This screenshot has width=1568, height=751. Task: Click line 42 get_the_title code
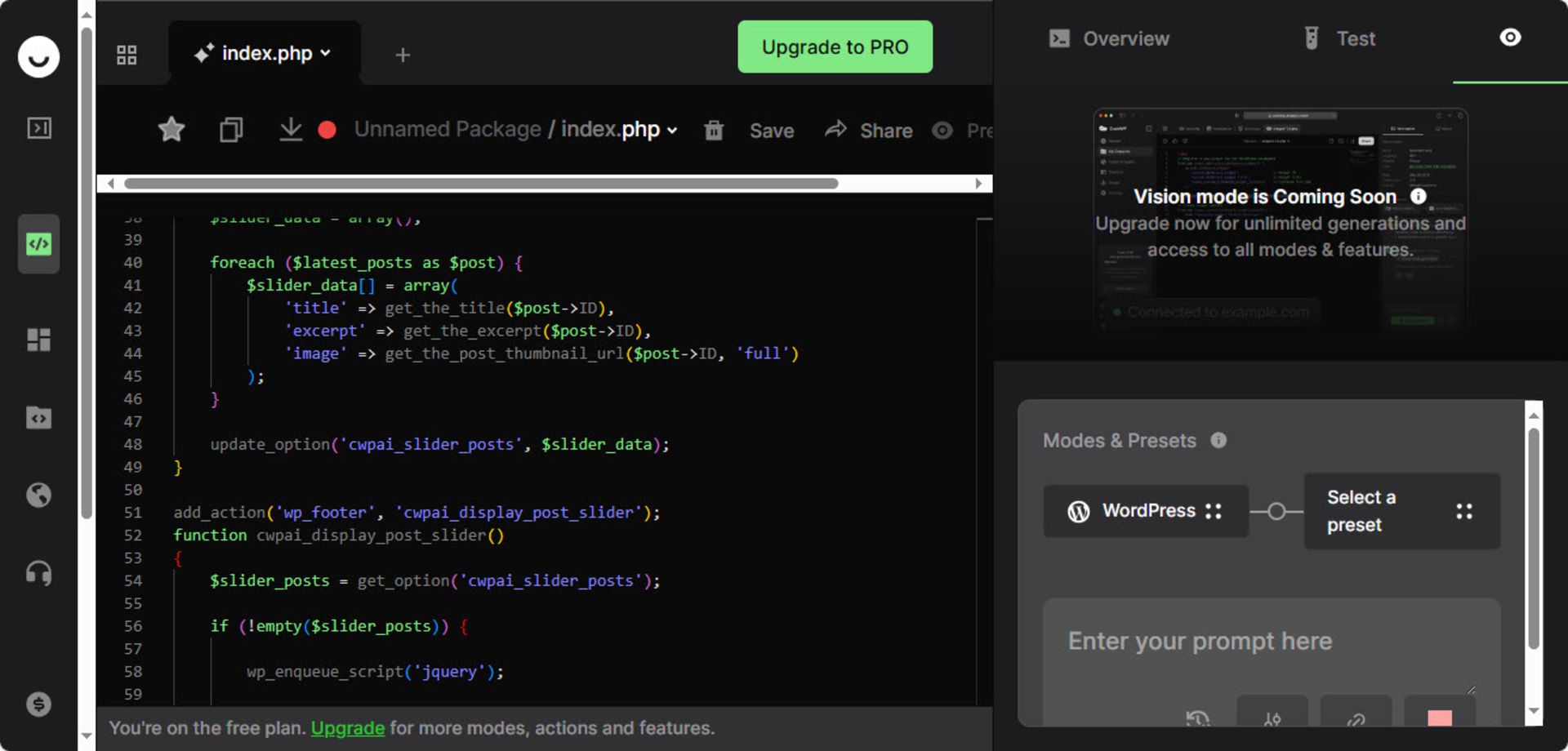[449, 308]
